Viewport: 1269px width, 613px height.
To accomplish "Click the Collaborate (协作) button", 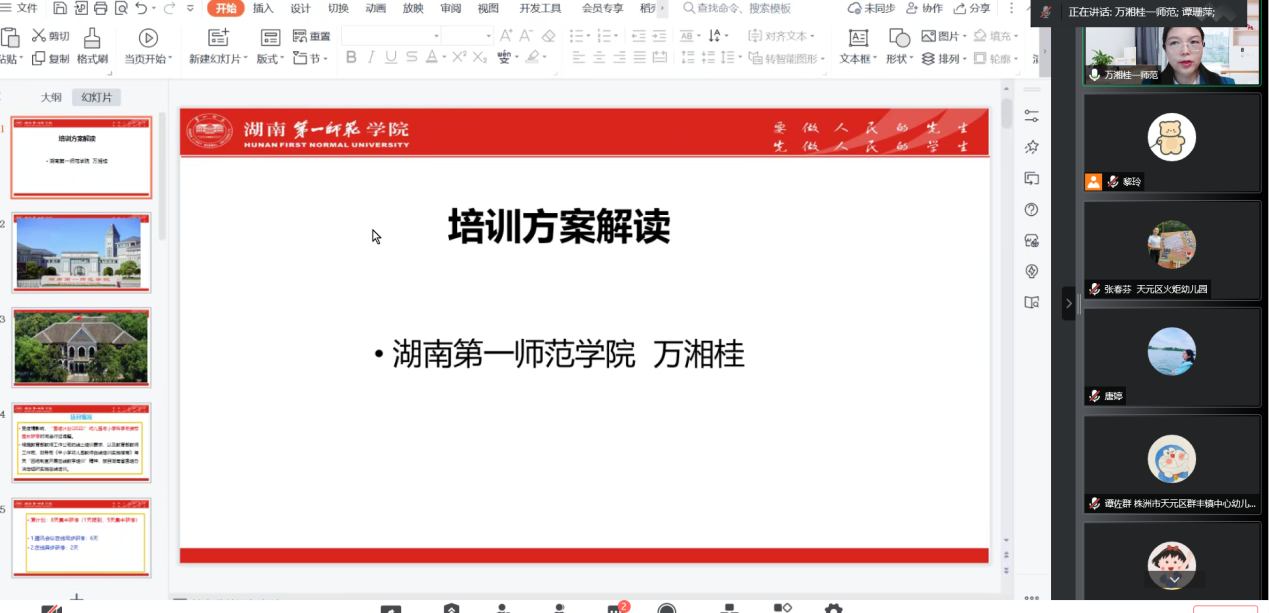I will [x=925, y=8].
